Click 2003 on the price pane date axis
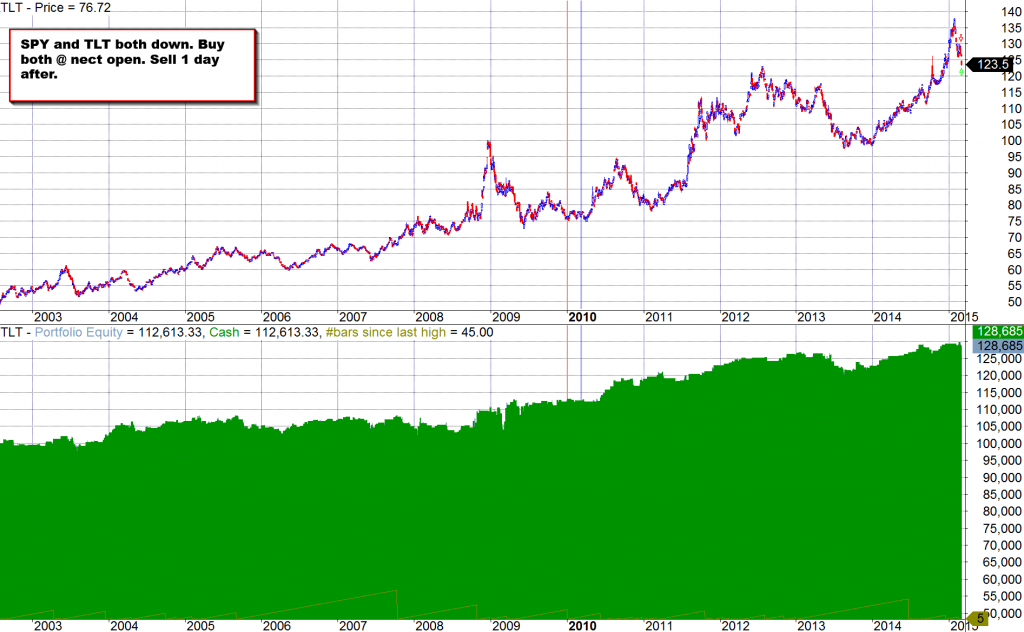Viewport: 1024px width, 632px height. coord(48,317)
